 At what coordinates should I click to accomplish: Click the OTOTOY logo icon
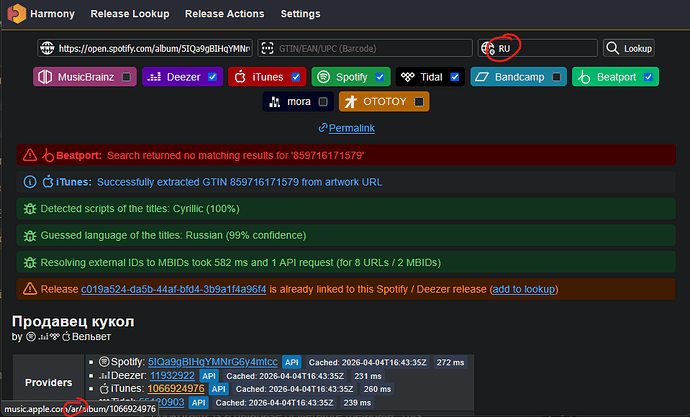tap(350, 102)
